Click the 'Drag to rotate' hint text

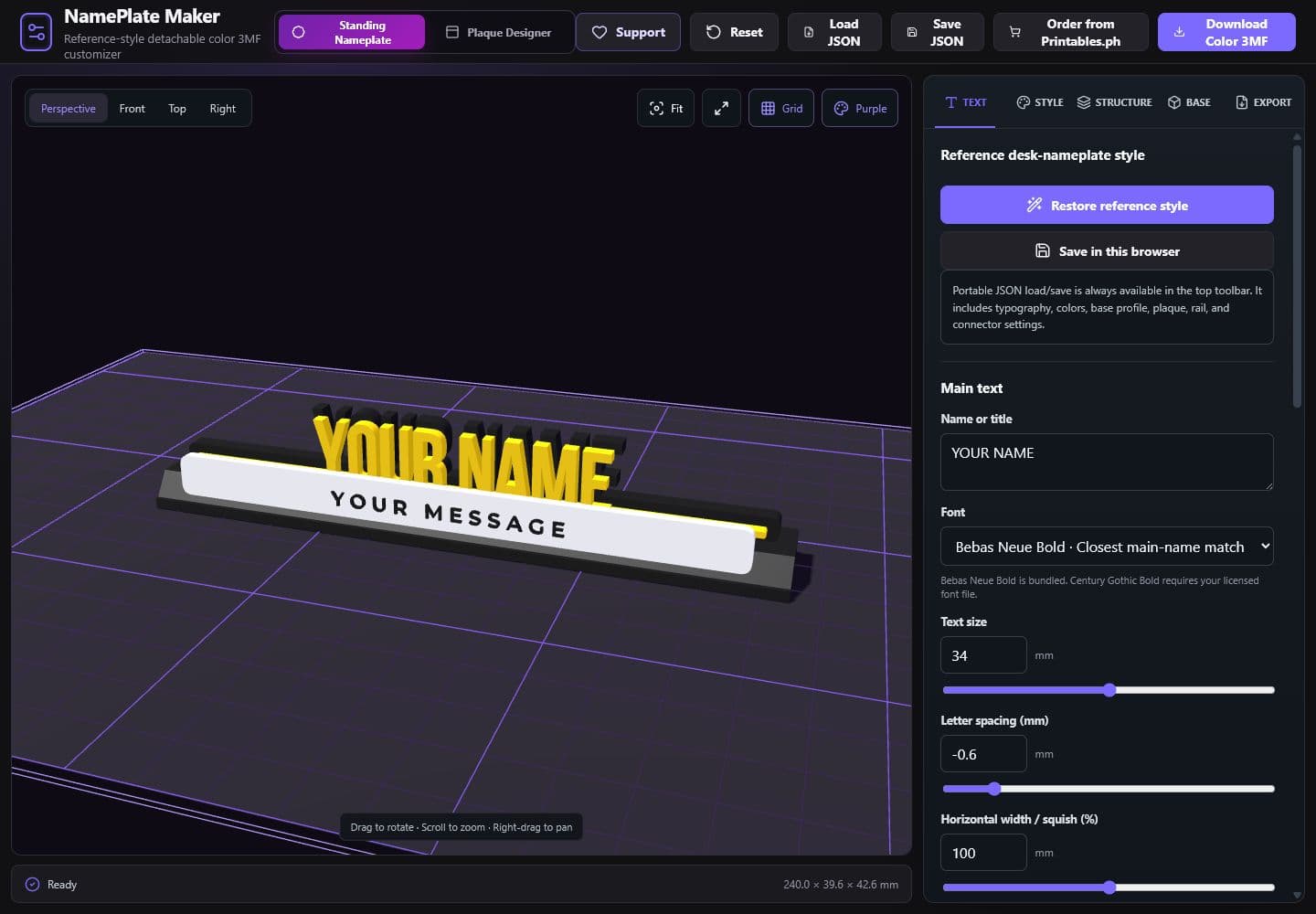coord(462,827)
